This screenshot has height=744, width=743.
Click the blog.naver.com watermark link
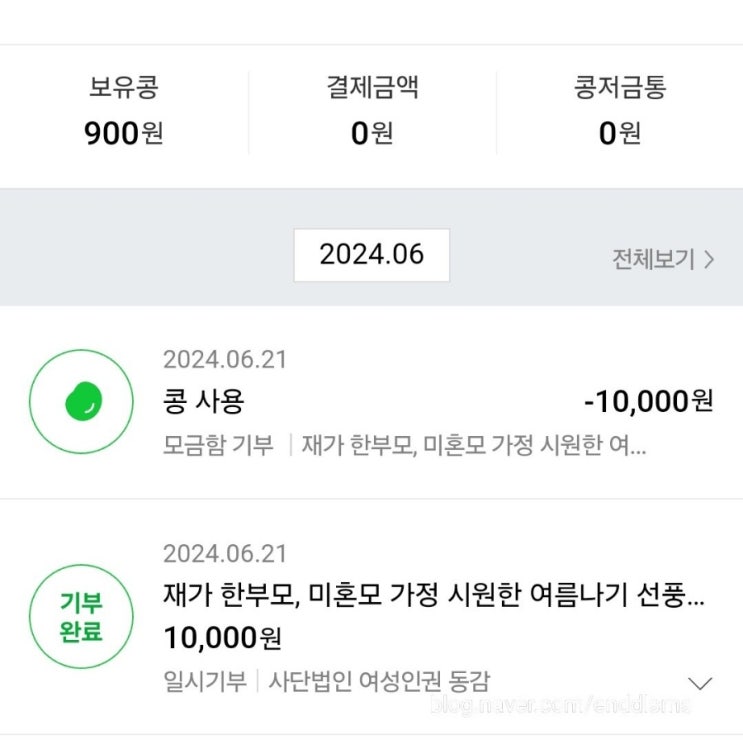point(558,705)
